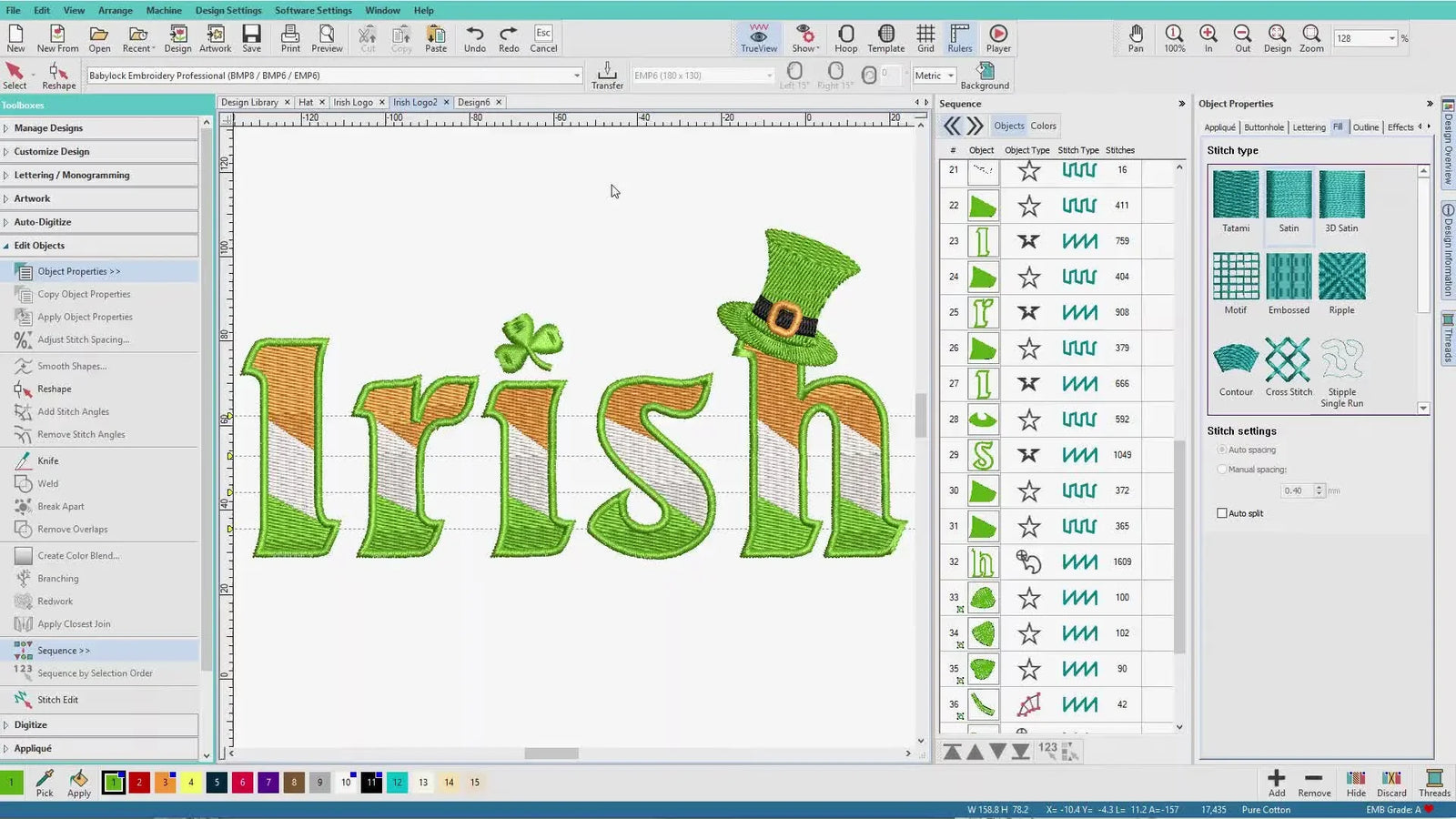Open the Threads icon at bottom right
The image size is (1456, 819).
1434,783
